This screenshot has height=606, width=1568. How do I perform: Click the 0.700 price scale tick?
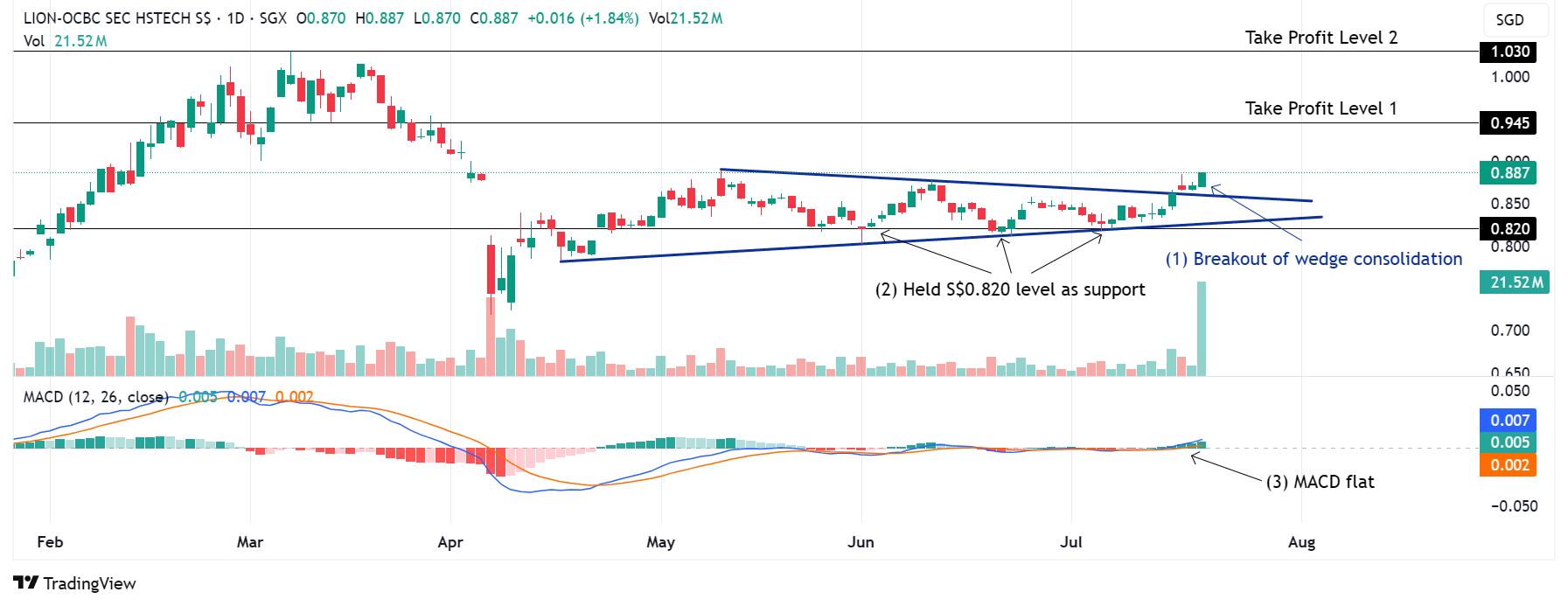[x=1510, y=331]
